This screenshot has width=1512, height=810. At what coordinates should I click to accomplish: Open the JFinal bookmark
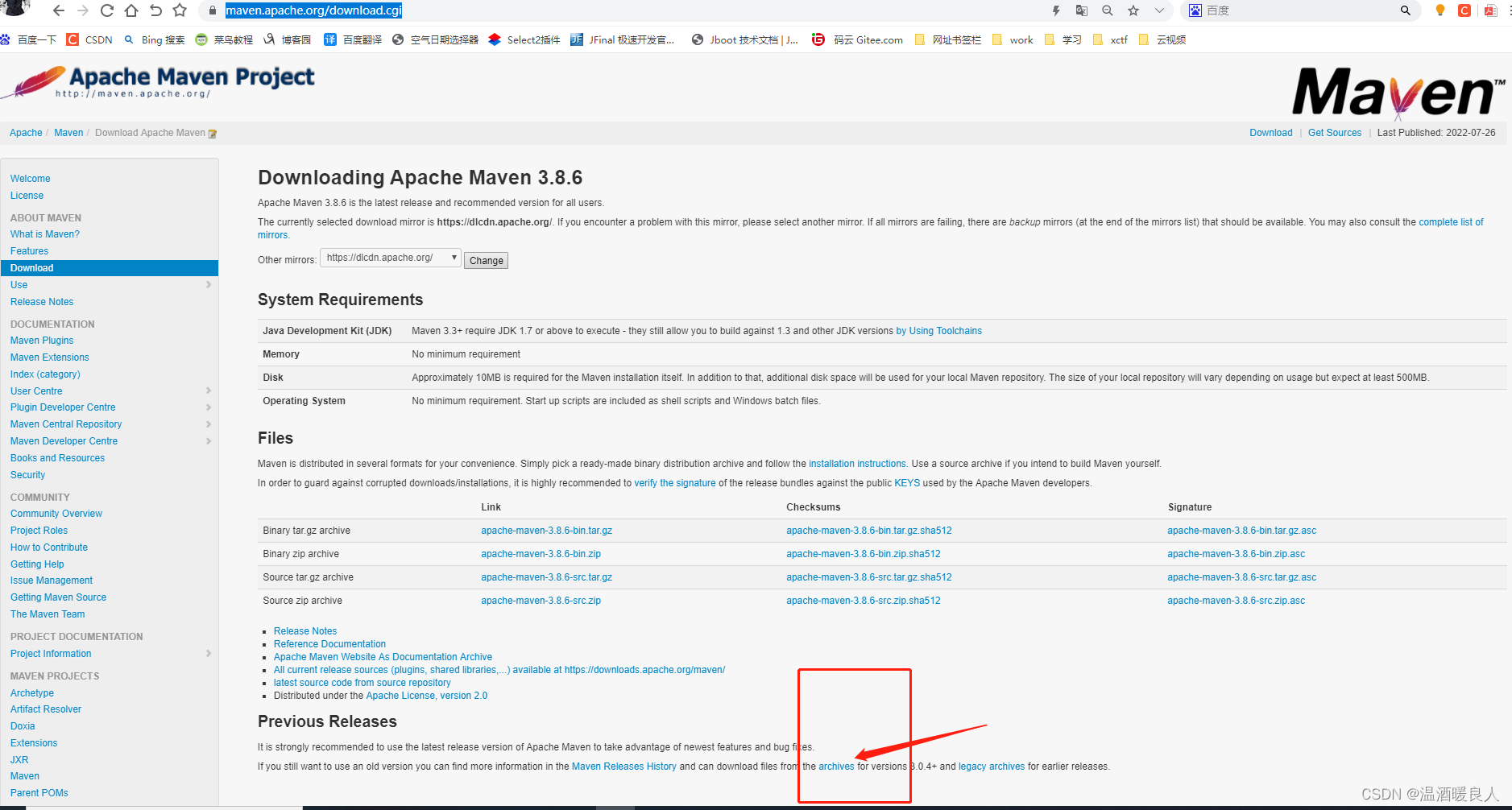(x=623, y=39)
